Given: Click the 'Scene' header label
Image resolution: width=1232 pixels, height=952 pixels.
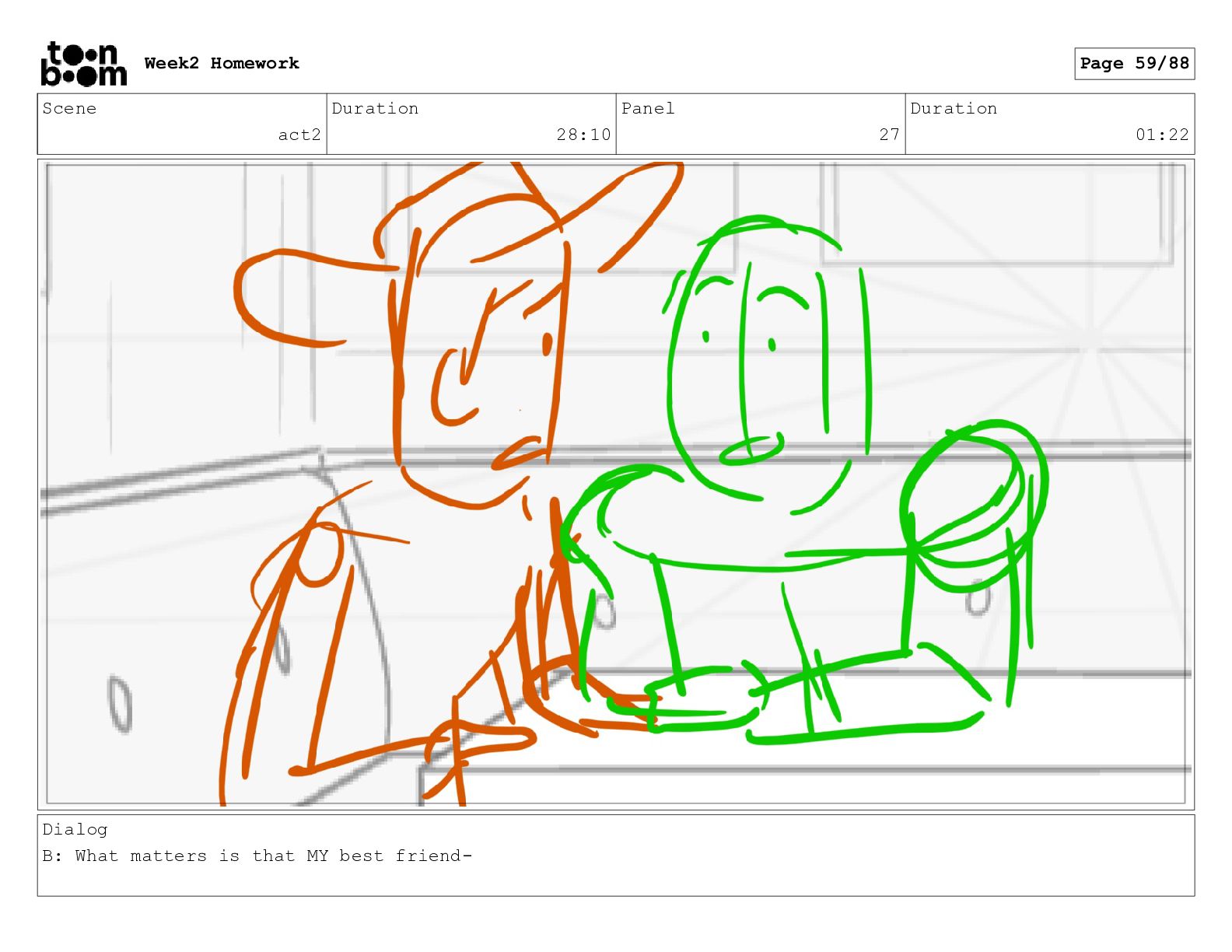Looking at the screenshot, I should pyautogui.click(x=69, y=108).
